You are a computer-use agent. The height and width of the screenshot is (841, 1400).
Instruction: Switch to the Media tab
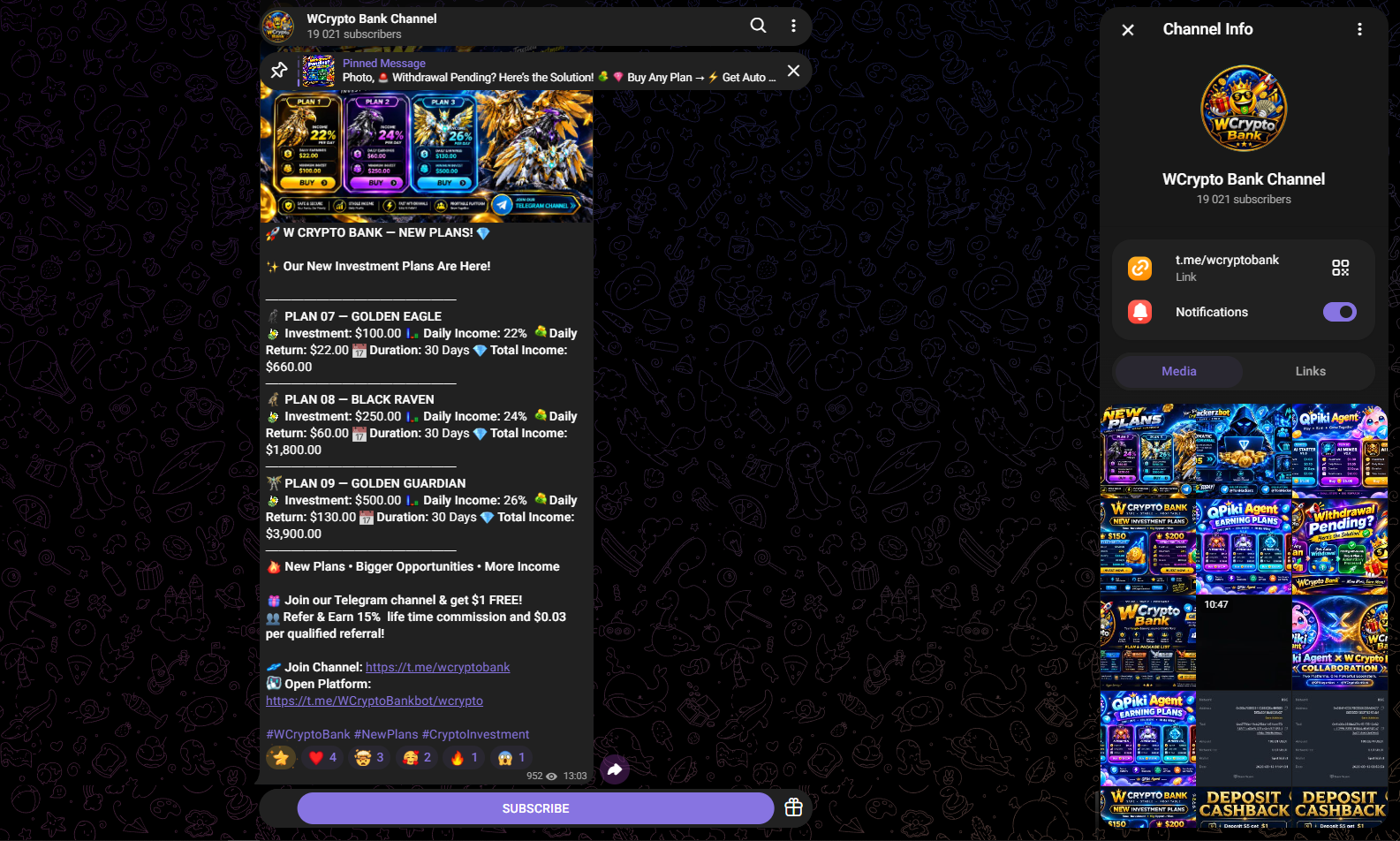(1178, 372)
